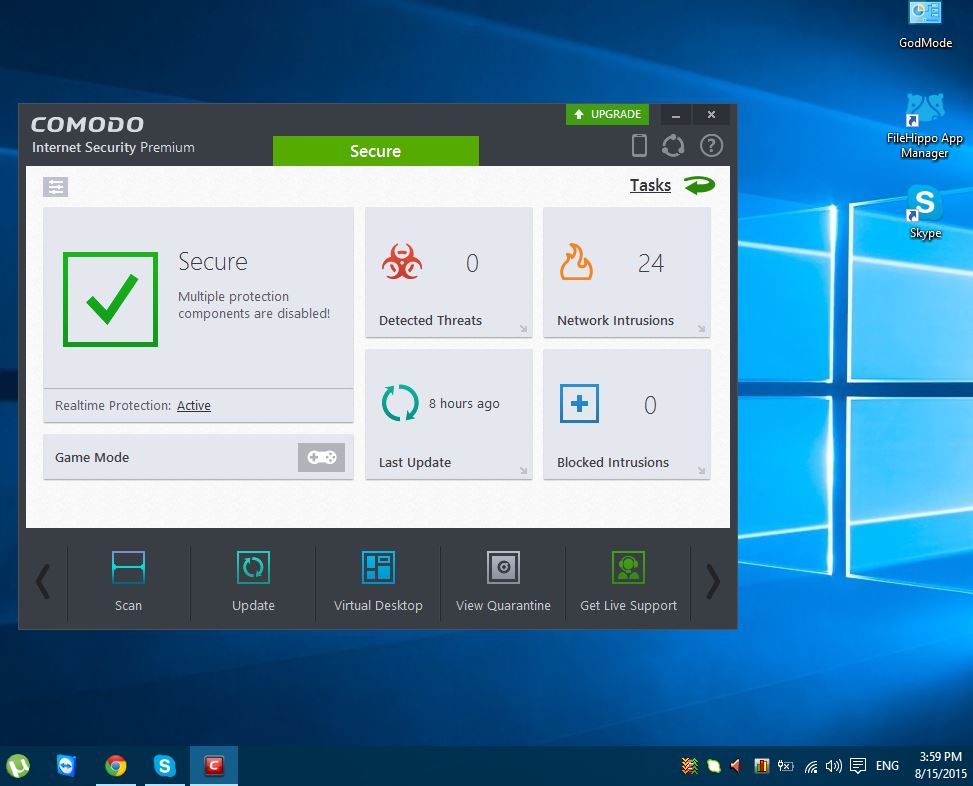Click the Update icon in bottom bar
The width and height of the screenshot is (973, 786).
[x=253, y=567]
